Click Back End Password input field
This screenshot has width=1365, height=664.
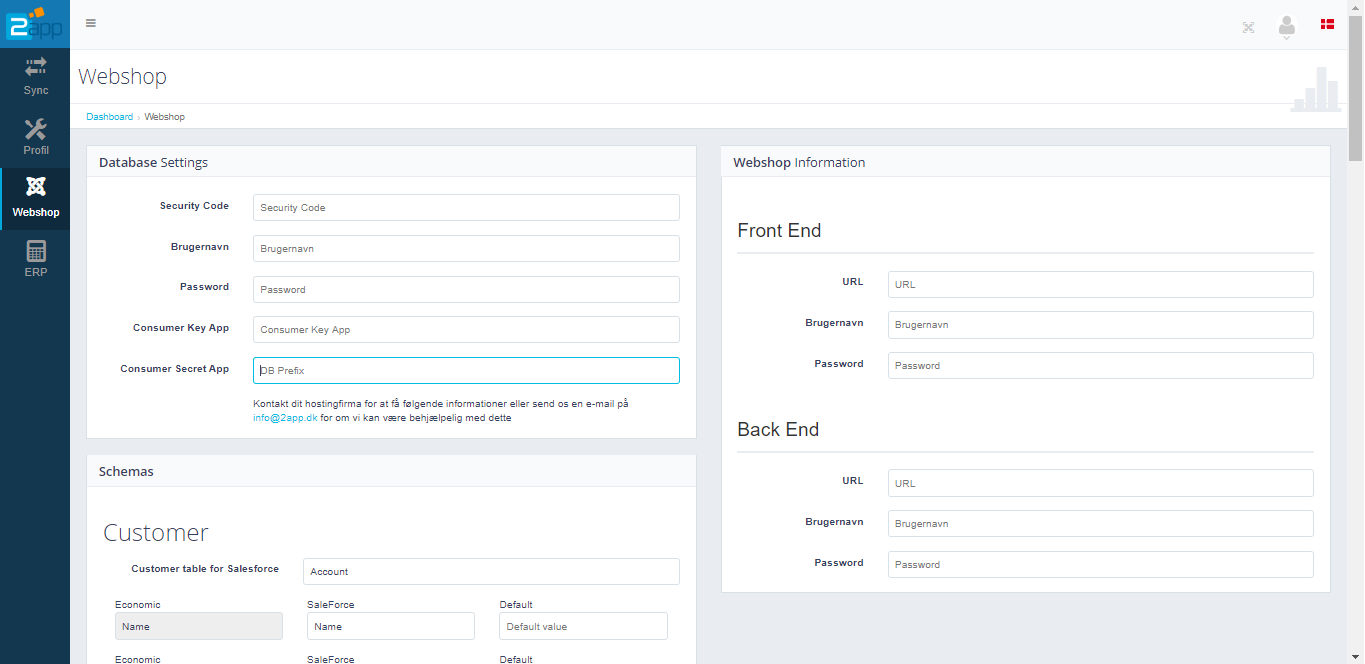click(x=1100, y=565)
